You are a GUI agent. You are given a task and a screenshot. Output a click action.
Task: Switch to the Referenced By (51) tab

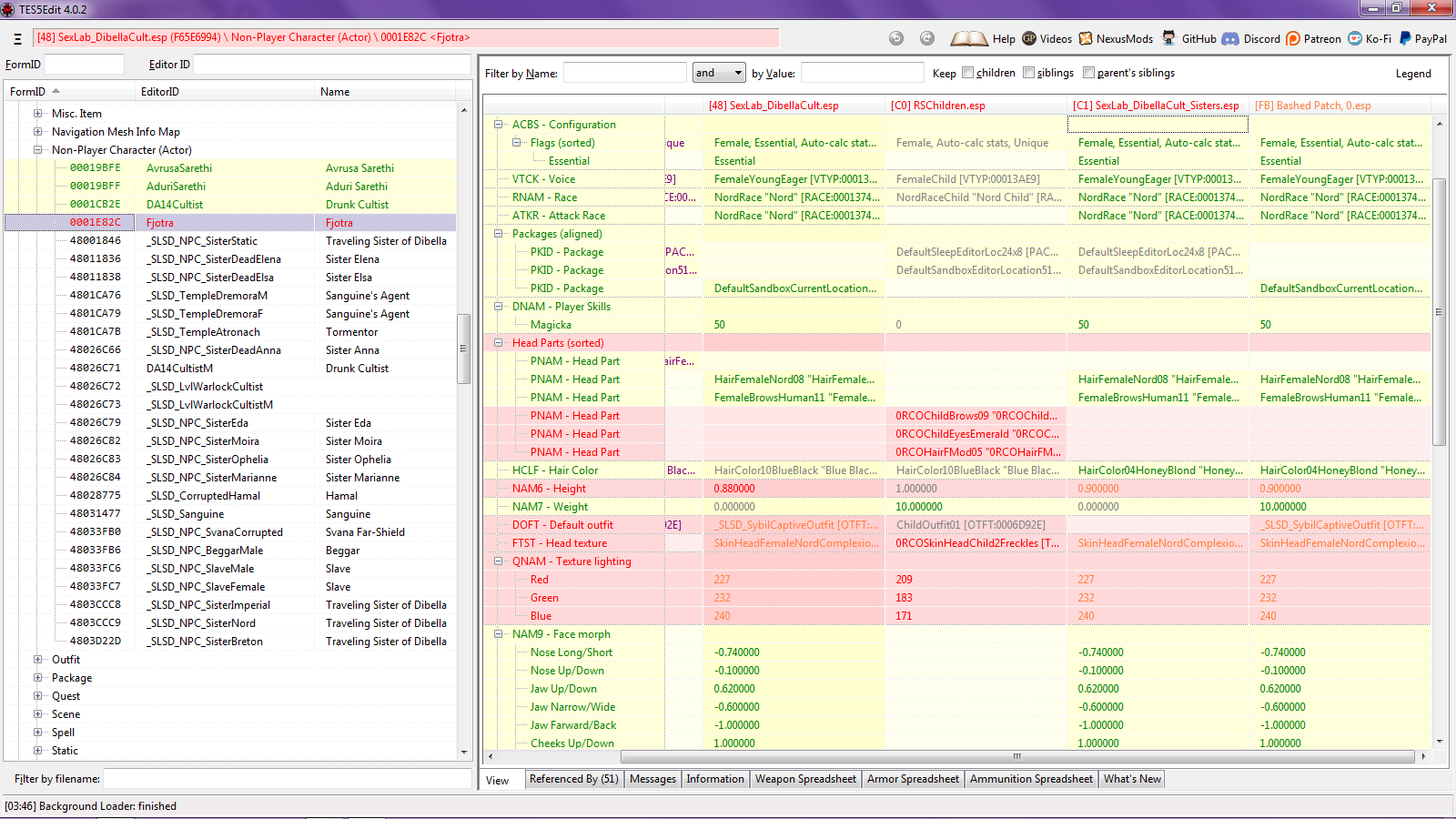coord(573,779)
